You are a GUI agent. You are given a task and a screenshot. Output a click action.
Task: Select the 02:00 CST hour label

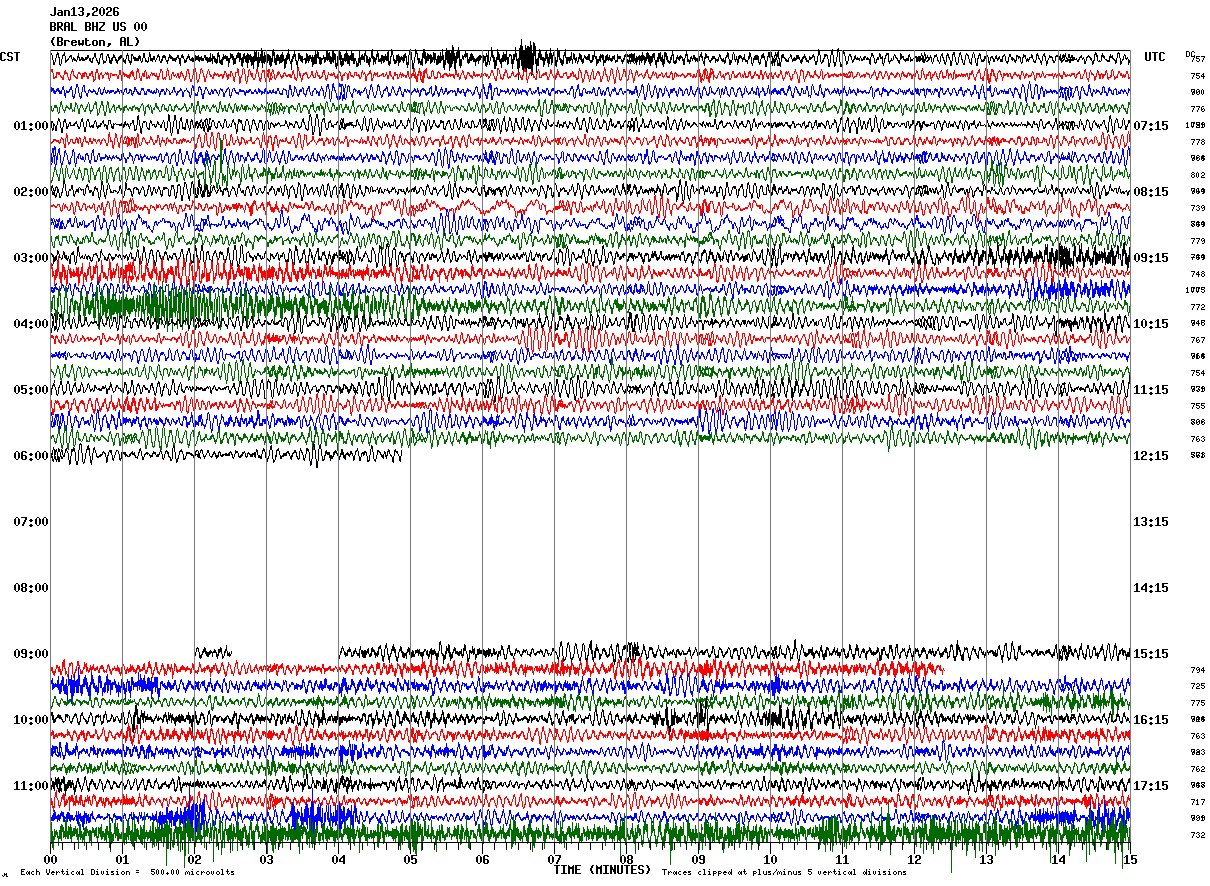coord(31,192)
